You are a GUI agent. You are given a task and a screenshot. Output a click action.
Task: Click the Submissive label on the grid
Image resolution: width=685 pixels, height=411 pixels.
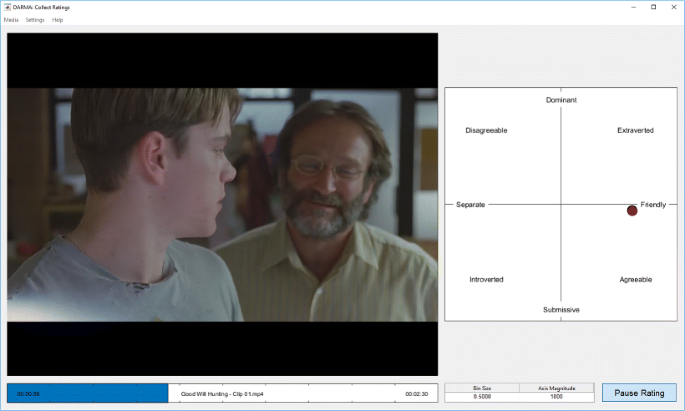561,310
